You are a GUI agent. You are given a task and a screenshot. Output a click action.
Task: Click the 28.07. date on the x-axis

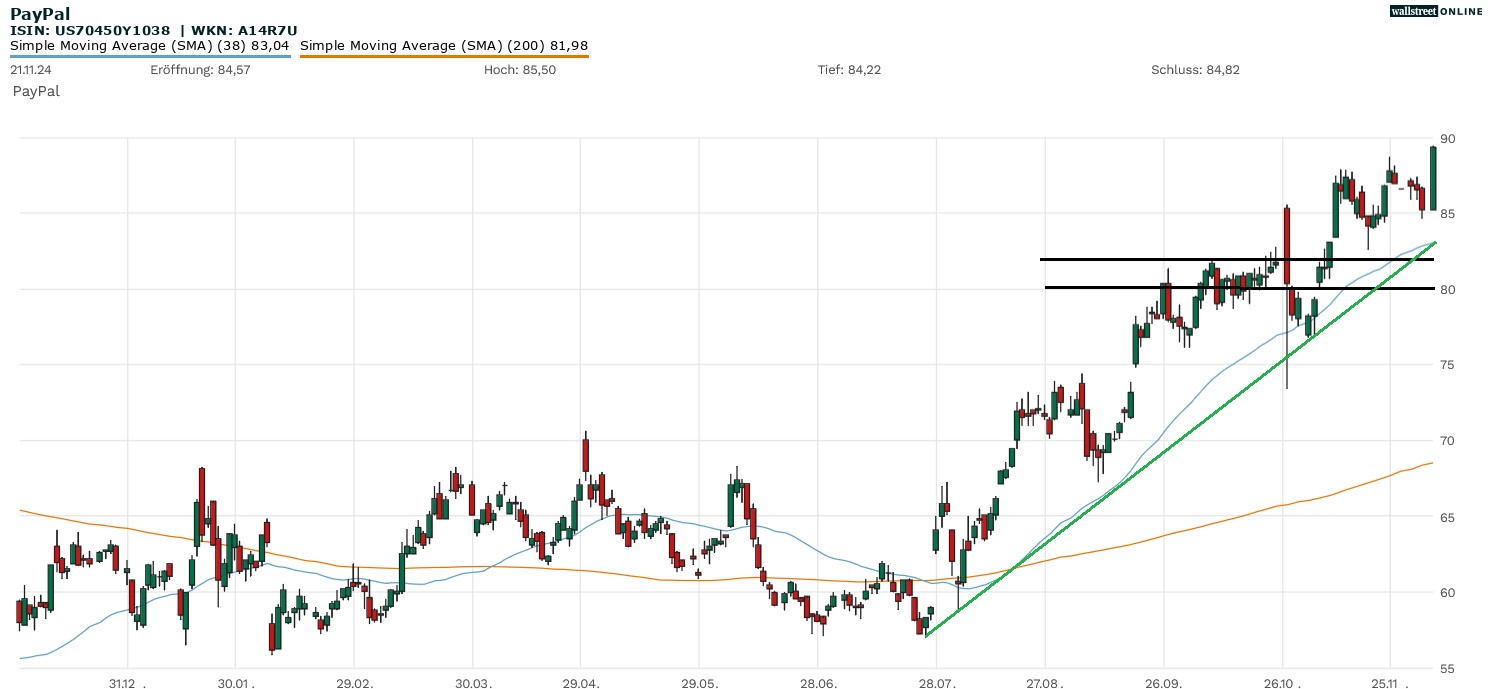click(x=935, y=684)
